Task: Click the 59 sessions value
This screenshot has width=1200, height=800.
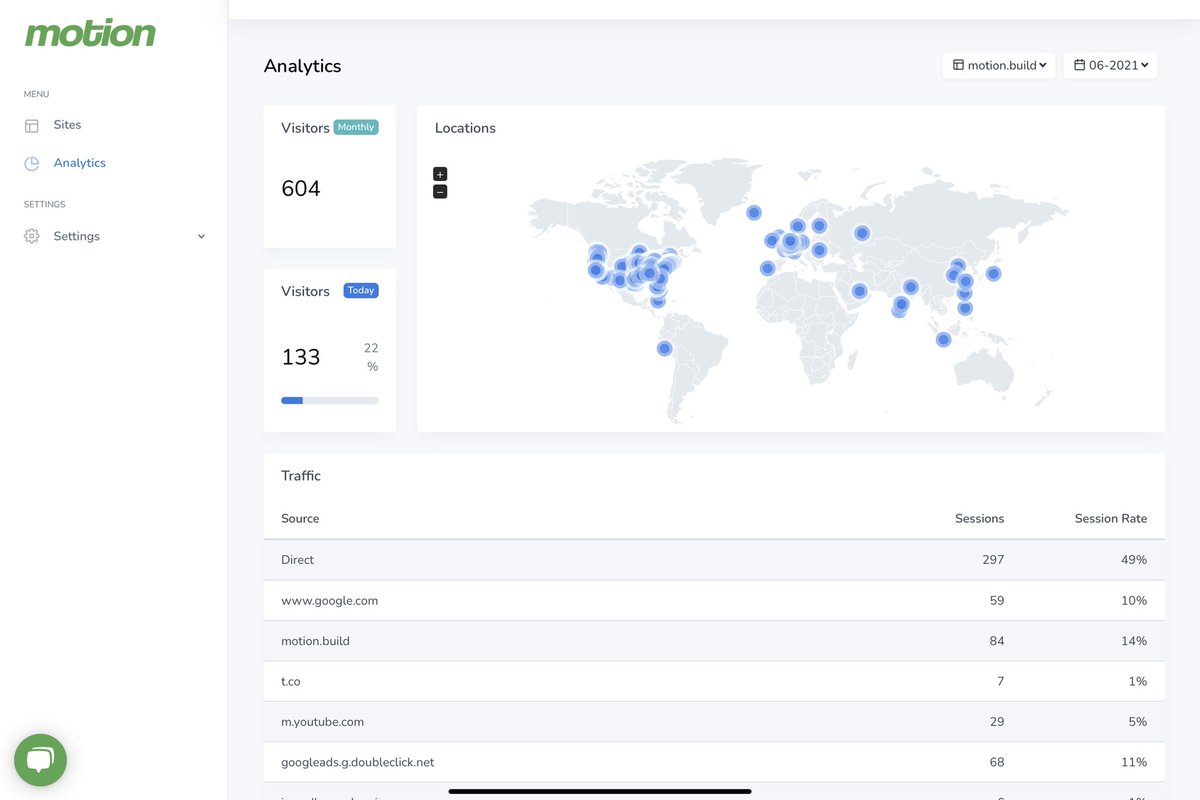Action: click(x=996, y=601)
